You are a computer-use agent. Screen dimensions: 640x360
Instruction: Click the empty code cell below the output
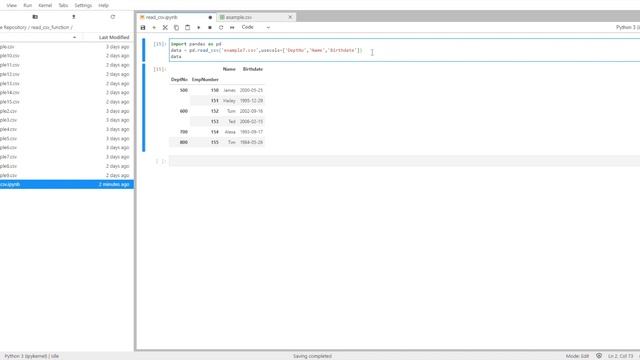pyautogui.click(x=404, y=161)
